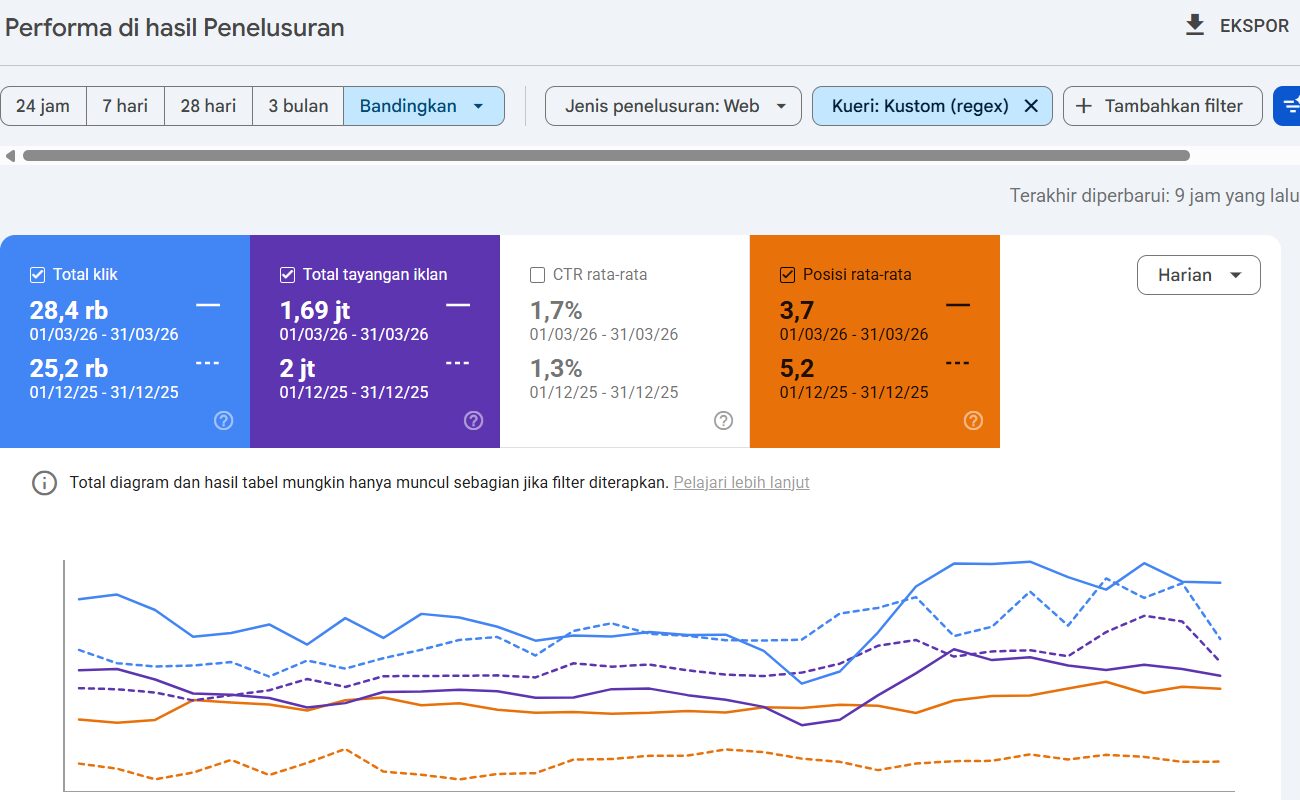Open the Bandingkan date dropdown
The image size is (1300, 800).
(424, 106)
